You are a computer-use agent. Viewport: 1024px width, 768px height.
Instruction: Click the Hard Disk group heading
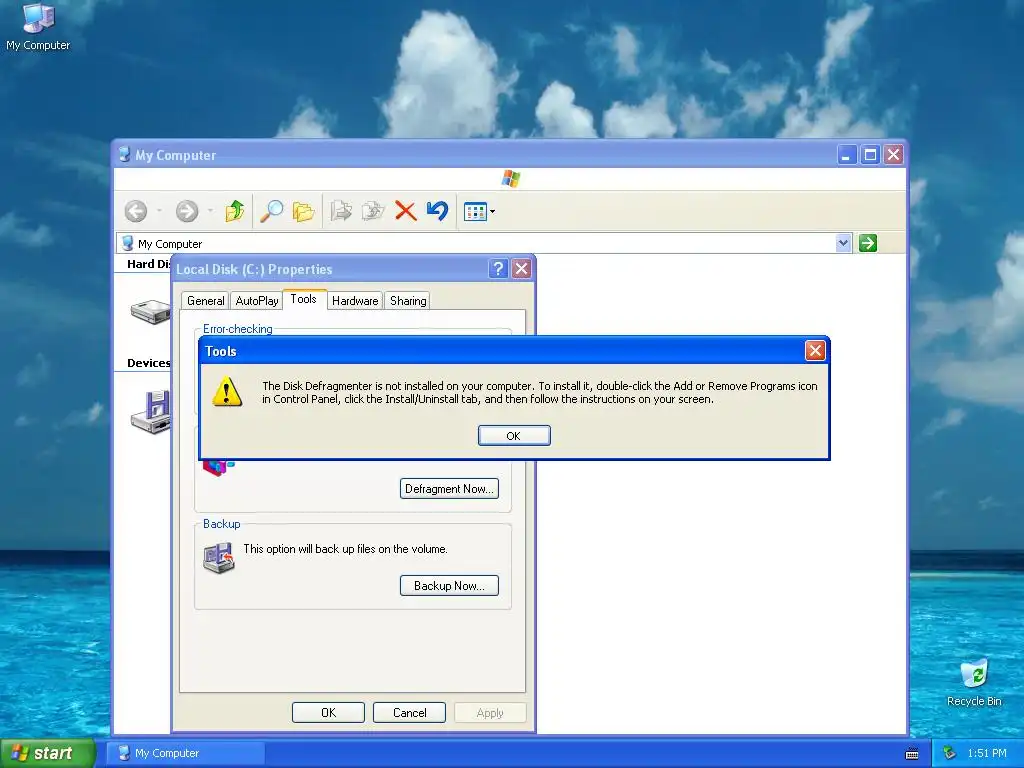coord(149,264)
